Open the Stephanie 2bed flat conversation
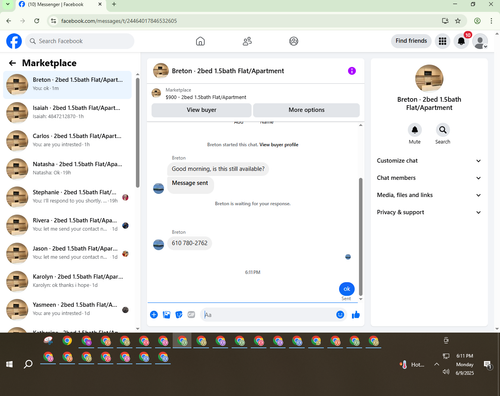Screen dimensions: 500x396 [67, 197]
